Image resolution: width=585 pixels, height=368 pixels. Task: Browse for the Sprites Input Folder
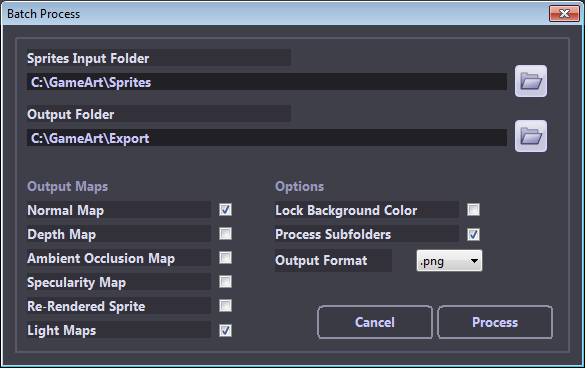(x=531, y=81)
